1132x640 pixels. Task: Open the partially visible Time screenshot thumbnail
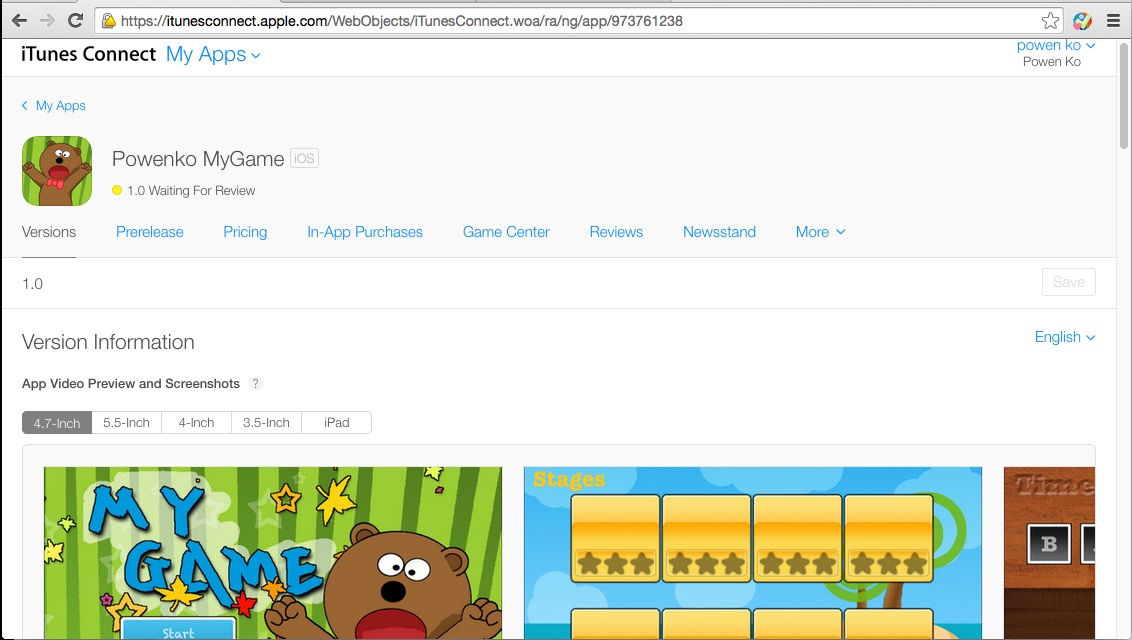point(1049,553)
